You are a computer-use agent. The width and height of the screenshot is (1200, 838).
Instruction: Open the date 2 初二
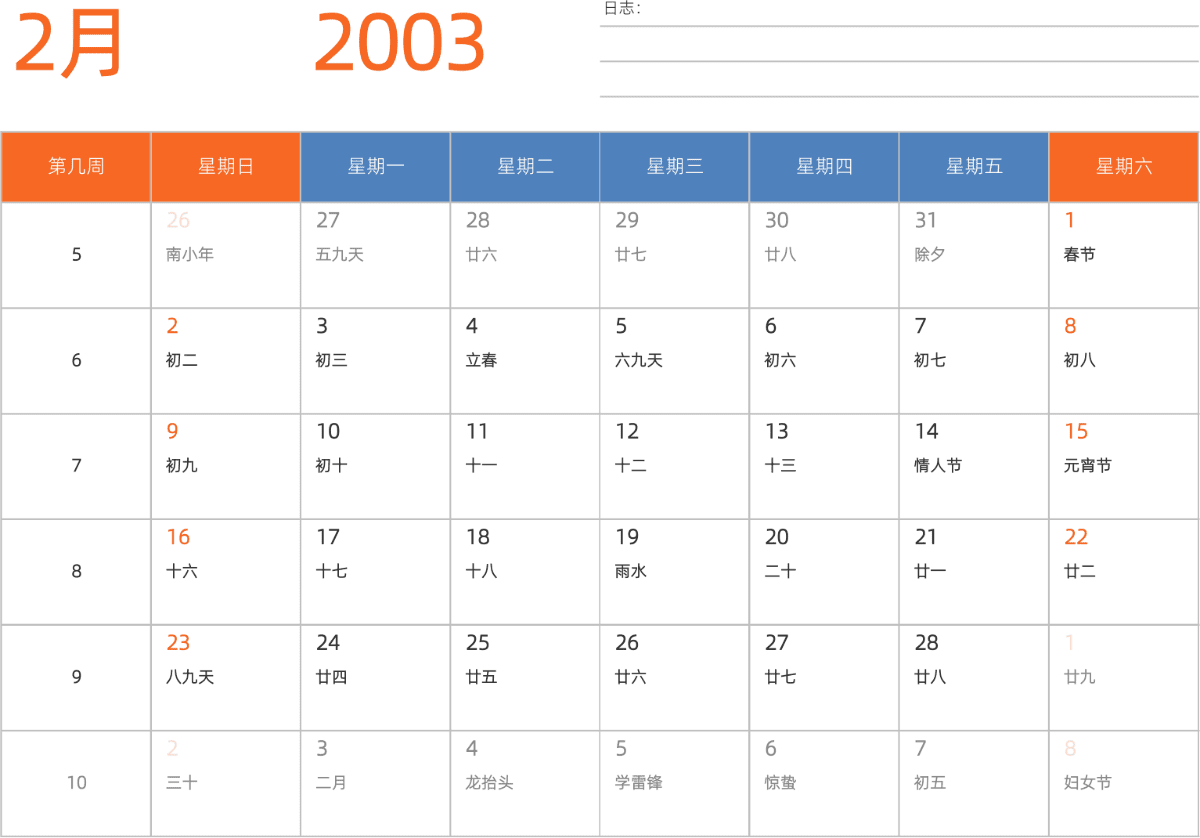(226, 361)
